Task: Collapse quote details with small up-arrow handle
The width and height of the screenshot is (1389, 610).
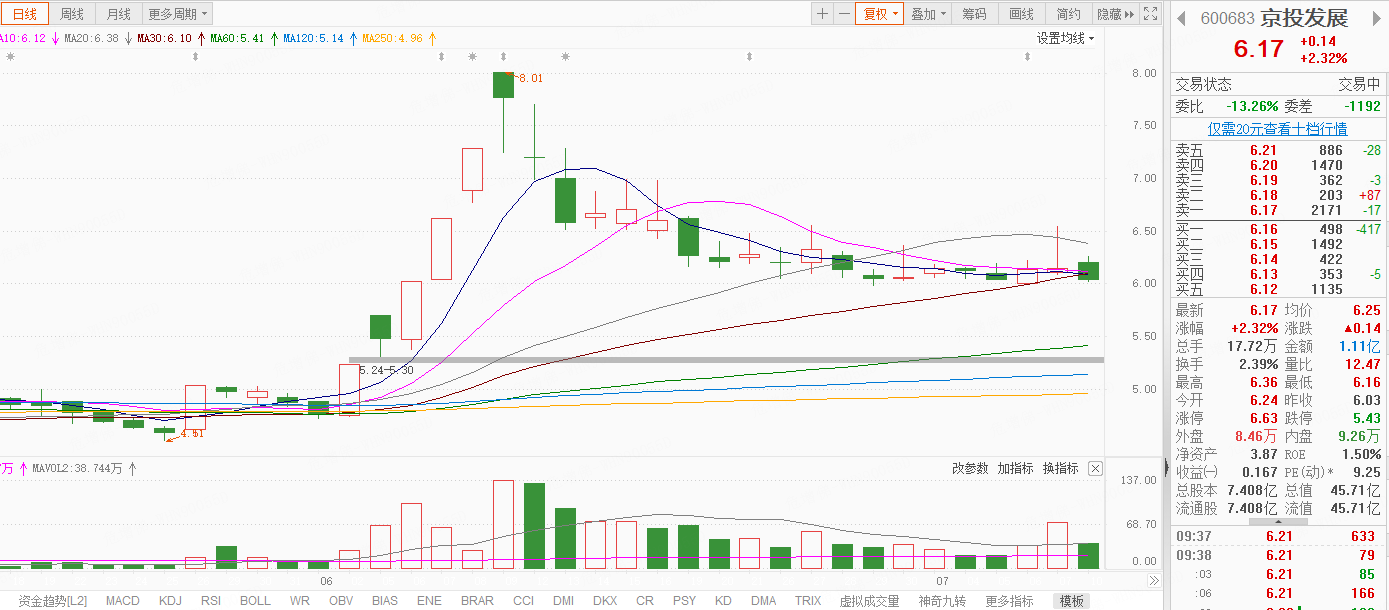Action: click(x=1277, y=521)
